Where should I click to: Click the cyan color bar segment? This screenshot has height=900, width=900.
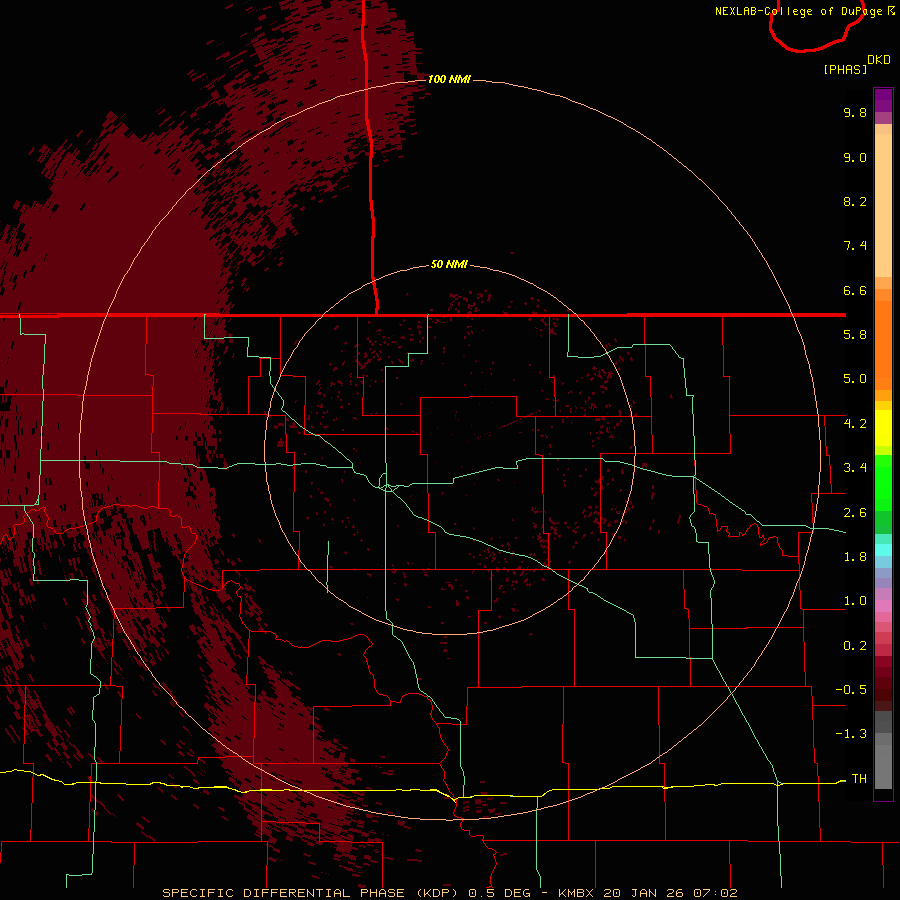coord(883,550)
